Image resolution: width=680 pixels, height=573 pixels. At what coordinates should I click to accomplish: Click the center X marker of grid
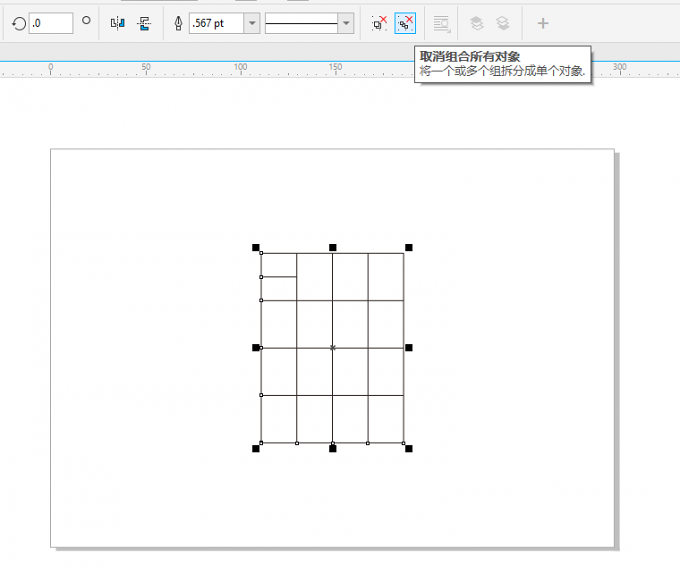[333, 347]
